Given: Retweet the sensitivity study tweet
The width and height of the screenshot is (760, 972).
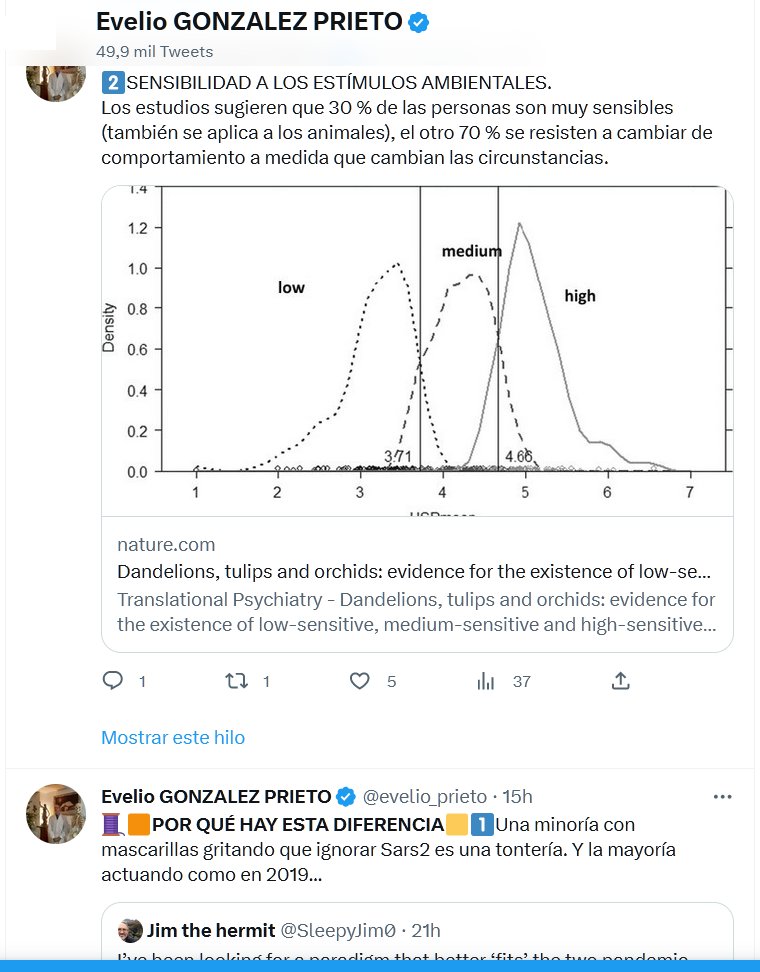Looking at the screenshot, I should (x=237, y=681).
